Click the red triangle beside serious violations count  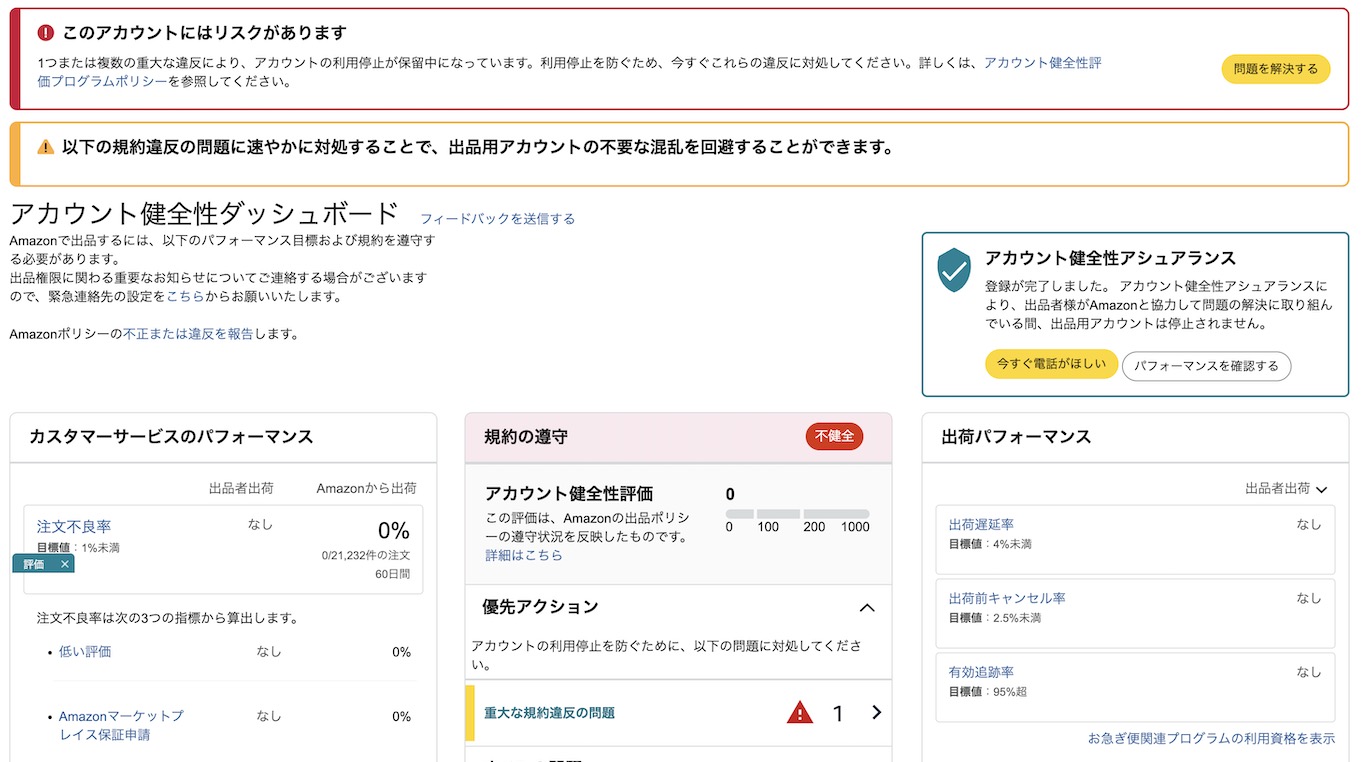[800, 713]
